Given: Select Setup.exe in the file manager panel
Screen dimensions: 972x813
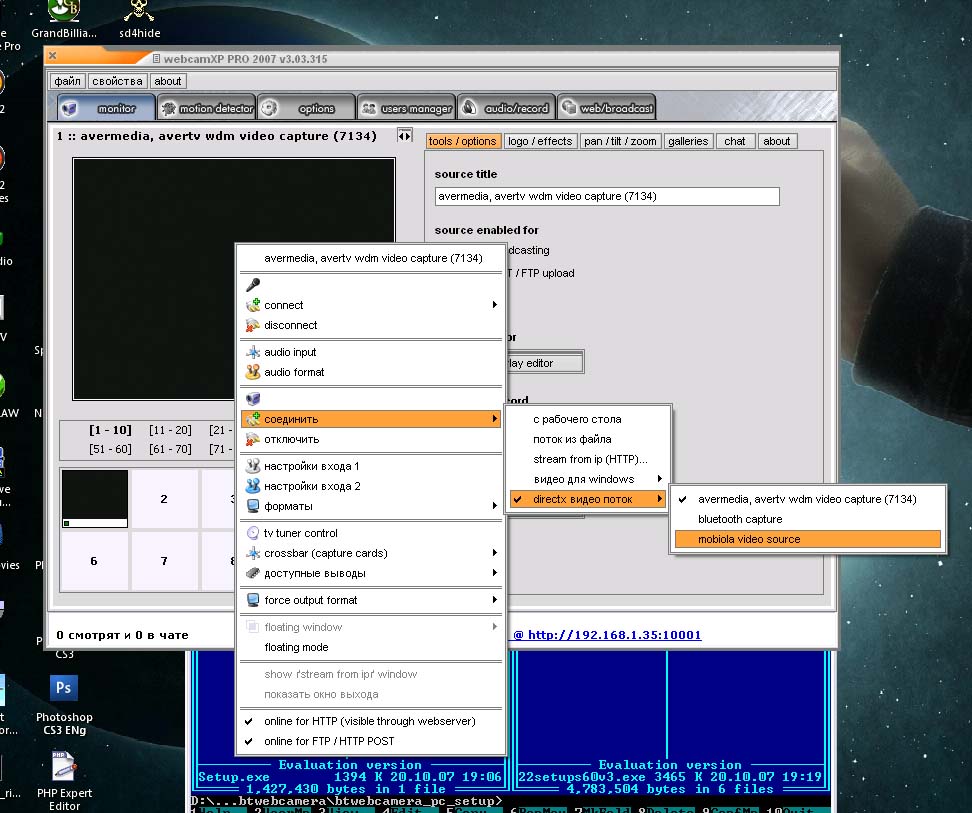Looking at the screenshot, I should point(234,777).
